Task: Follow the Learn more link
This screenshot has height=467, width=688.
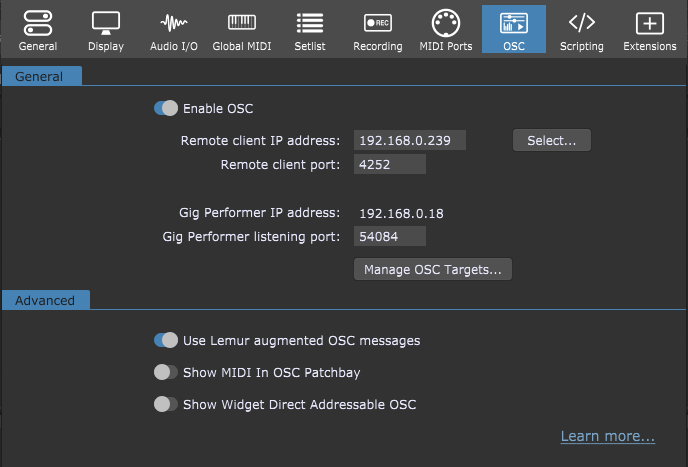Action: [x=608, y=436]
